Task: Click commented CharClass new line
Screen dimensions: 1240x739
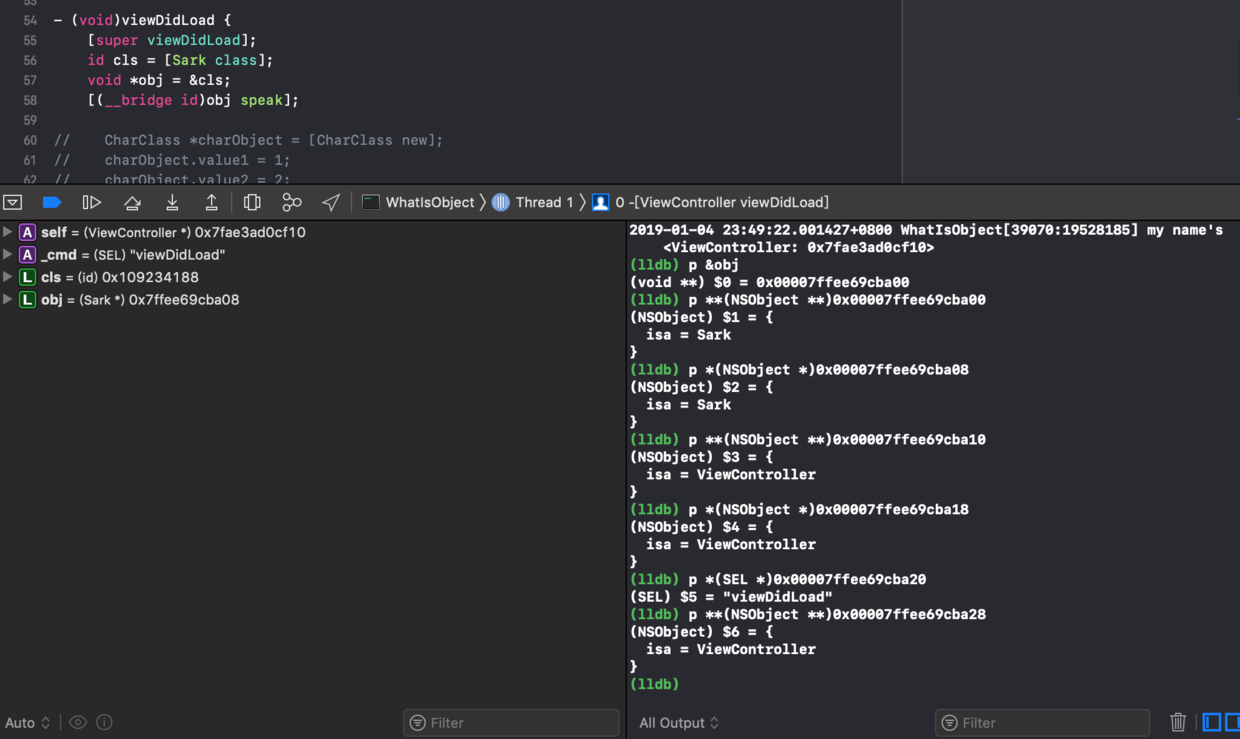Action: point(248,140)
